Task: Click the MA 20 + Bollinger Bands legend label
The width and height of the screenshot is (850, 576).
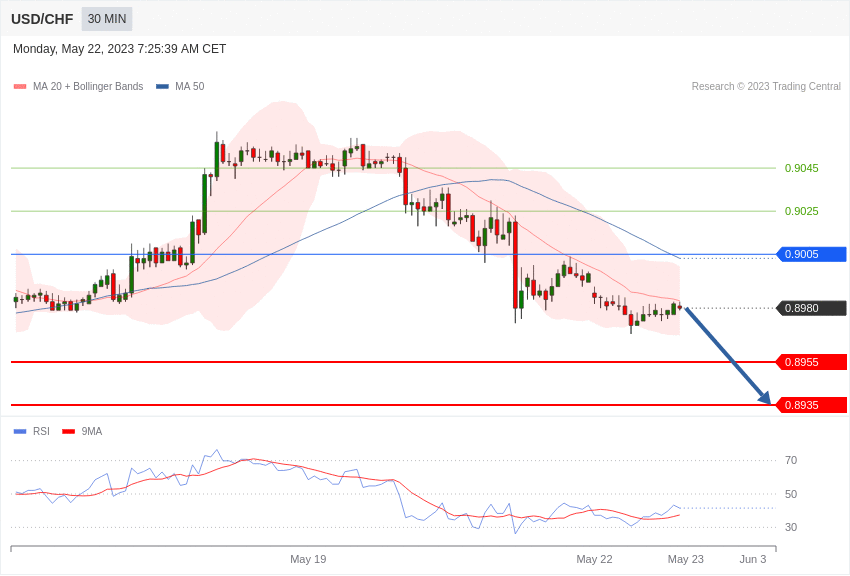Action: pos(88,87)
